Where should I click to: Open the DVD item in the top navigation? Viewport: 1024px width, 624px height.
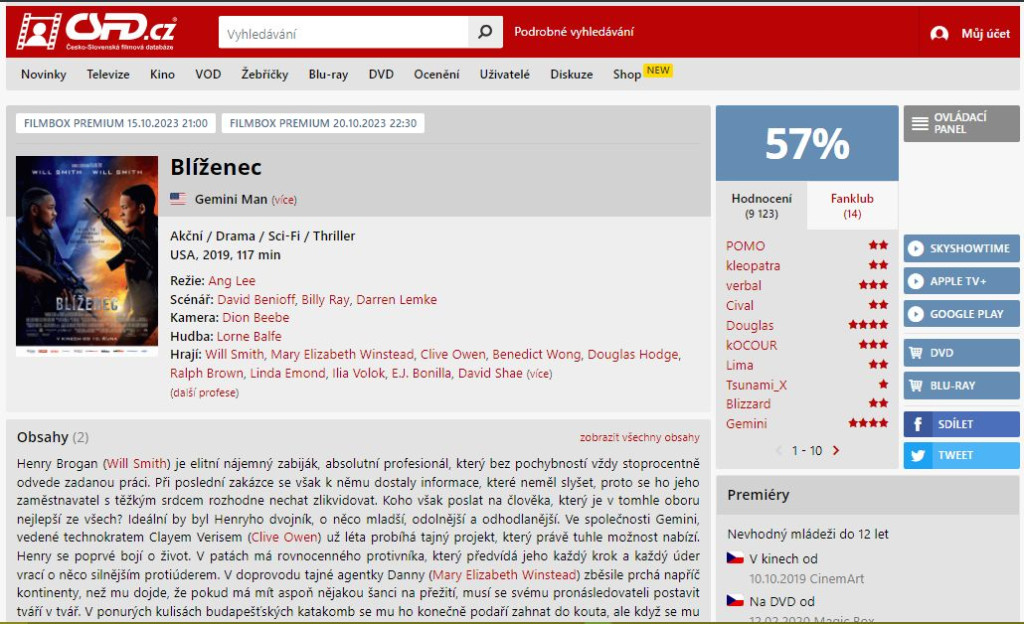point(381,74)
